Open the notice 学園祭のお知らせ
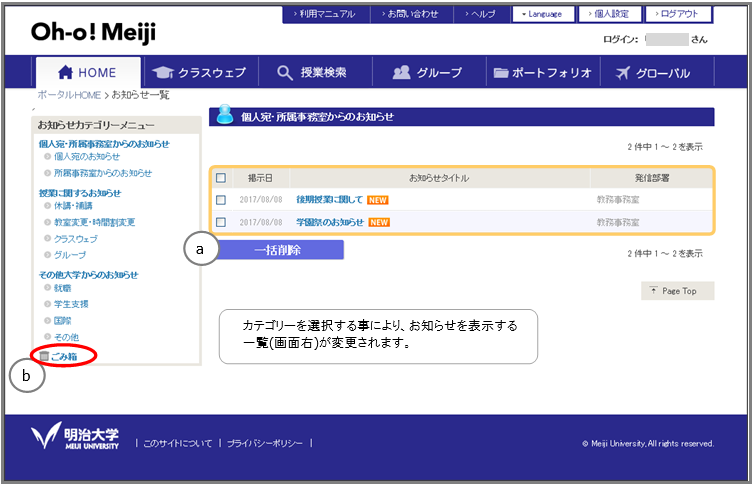 (x=330, y=222)
